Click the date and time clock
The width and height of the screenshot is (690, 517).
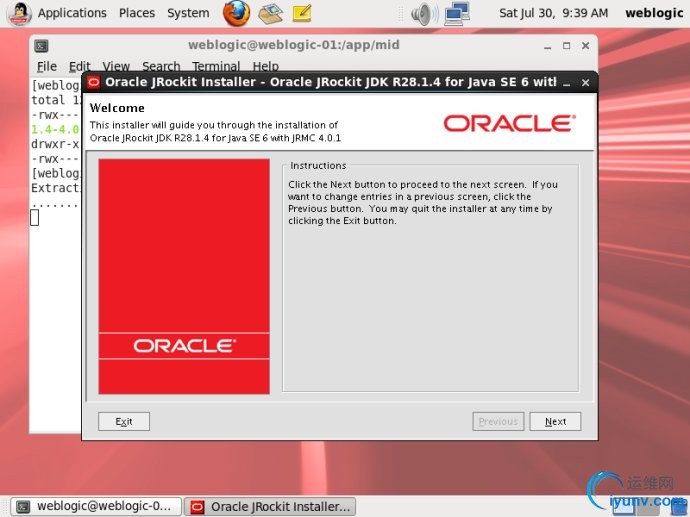point(553,13)
